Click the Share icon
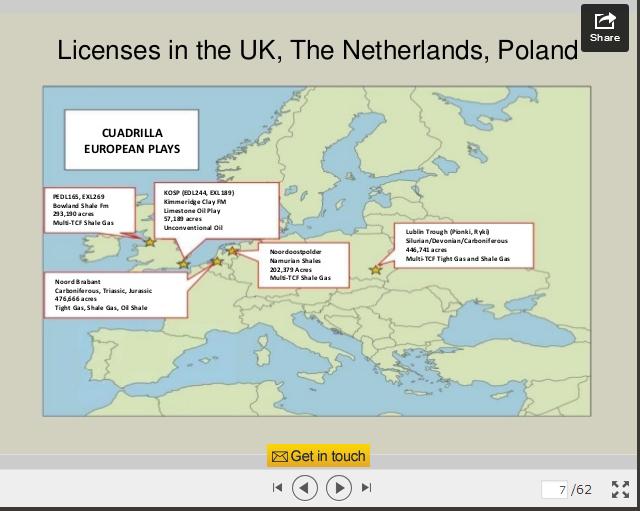The width and height of the screenshot is (640, 511). (604, 26)
